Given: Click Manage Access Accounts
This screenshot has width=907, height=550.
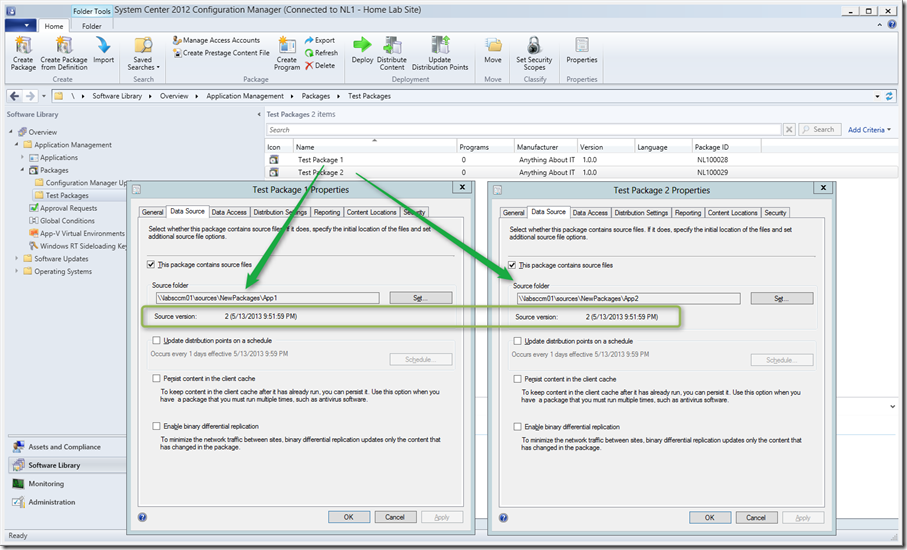Looking at the screenshot, I should coord(216,40).
